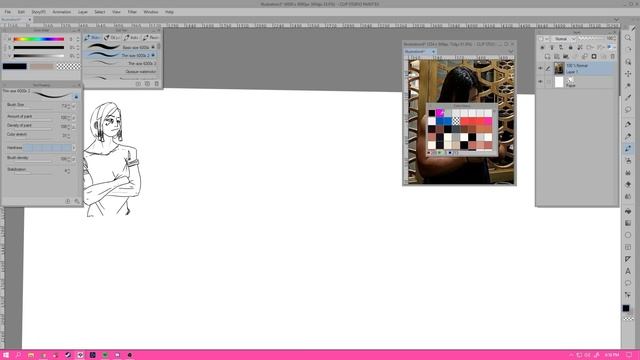Click the rainbow hue slider
The height and width of the screenshot is (360, 640).
click(x=39, y=40)
